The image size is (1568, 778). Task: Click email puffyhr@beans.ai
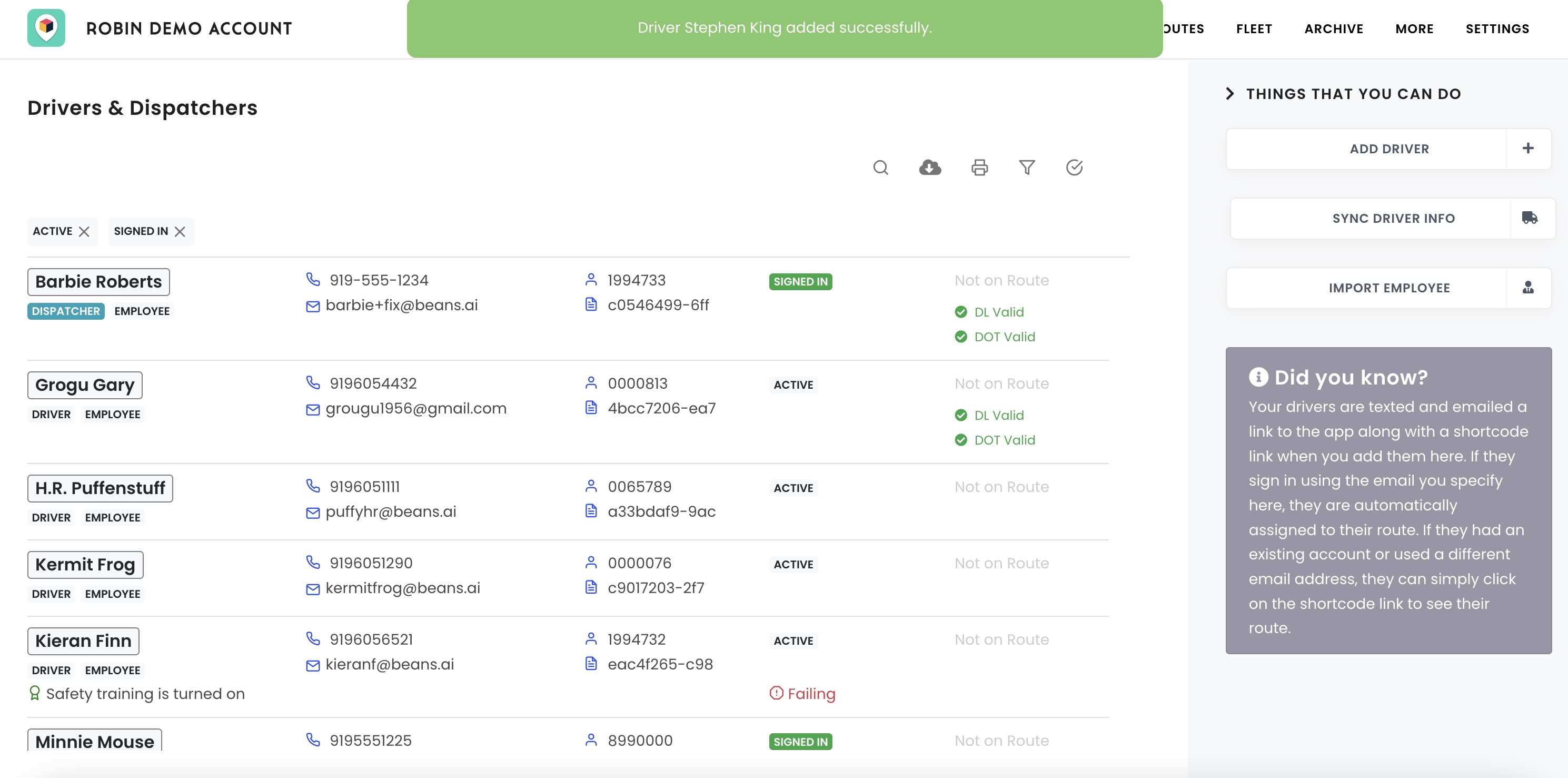(x=391, y=512)
